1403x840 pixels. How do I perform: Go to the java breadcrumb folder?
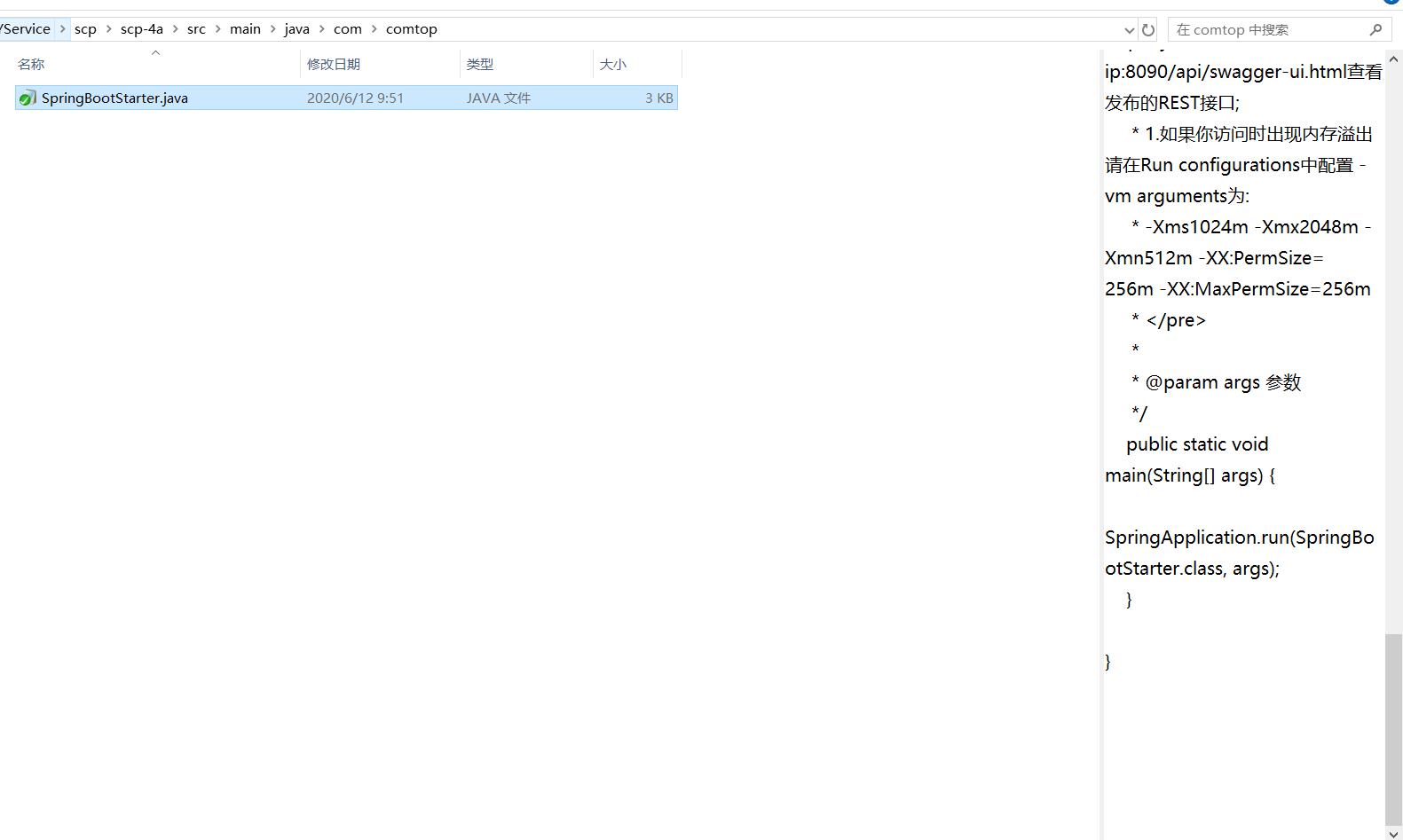[x=296, y=28]
